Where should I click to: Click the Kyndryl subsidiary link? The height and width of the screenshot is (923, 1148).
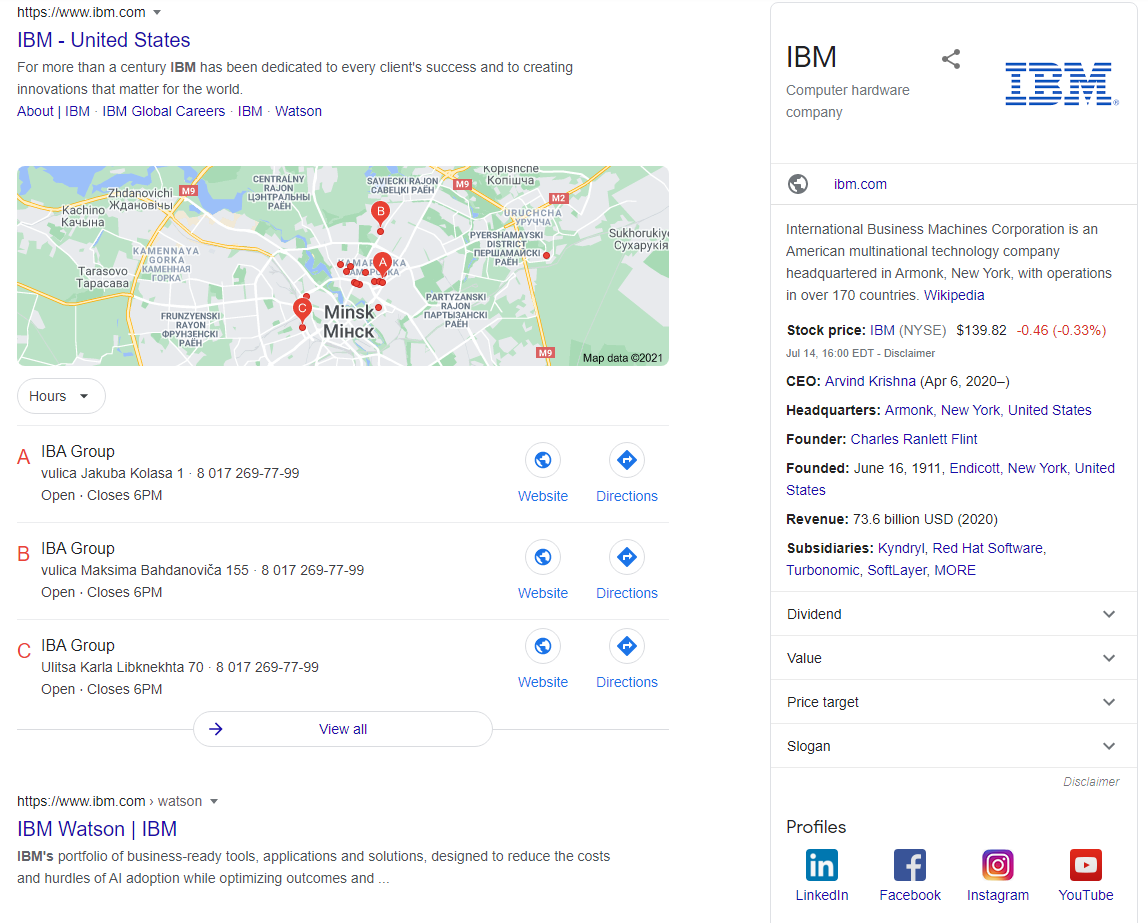pyautogui.click(x=901, y=548)
